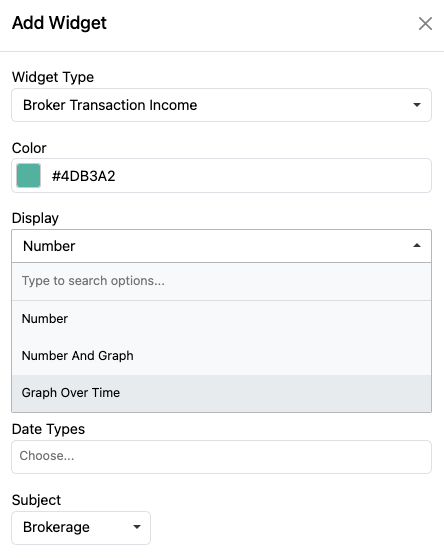Image resolution: width=444 pixels, height=558 pixels.
Task: Close the Add Widget dialog
Action: click(425, 24)
